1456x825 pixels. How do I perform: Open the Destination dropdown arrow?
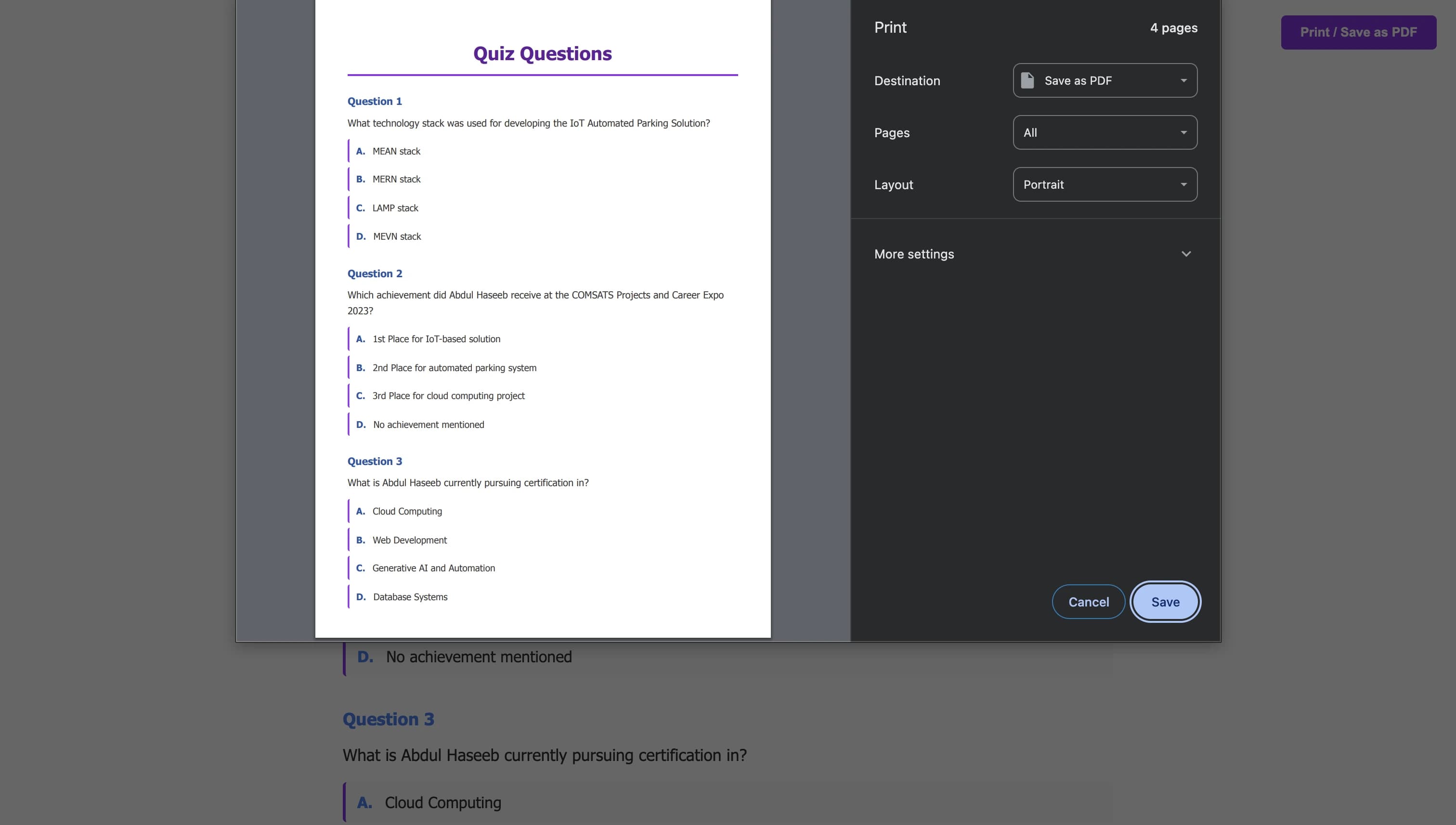(x=1183, y=80)
